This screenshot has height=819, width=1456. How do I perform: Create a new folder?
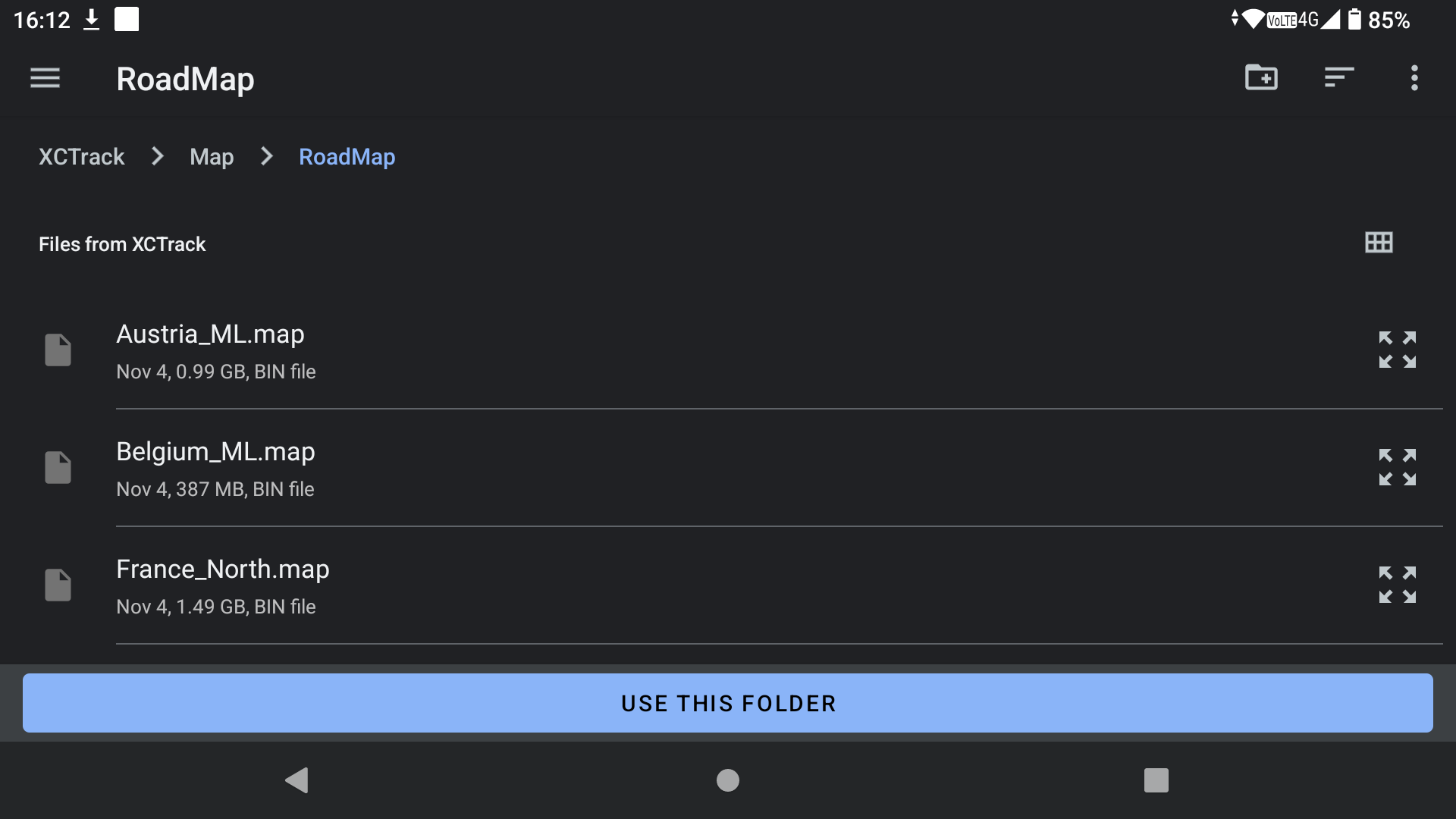[1261, 78]
